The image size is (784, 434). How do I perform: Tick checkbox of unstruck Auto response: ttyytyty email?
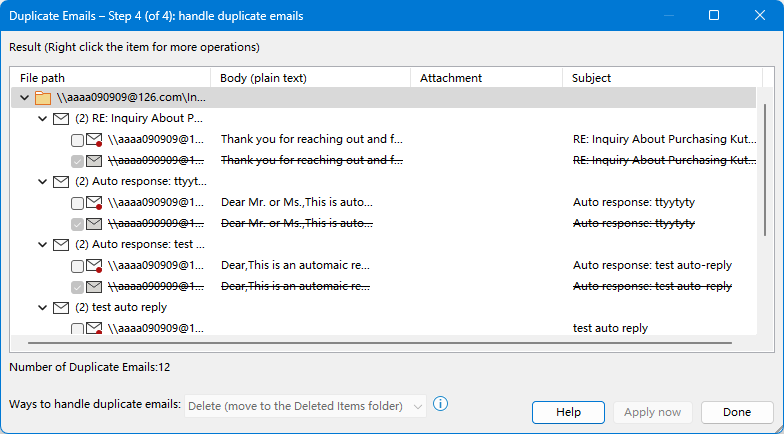[77, 203]
